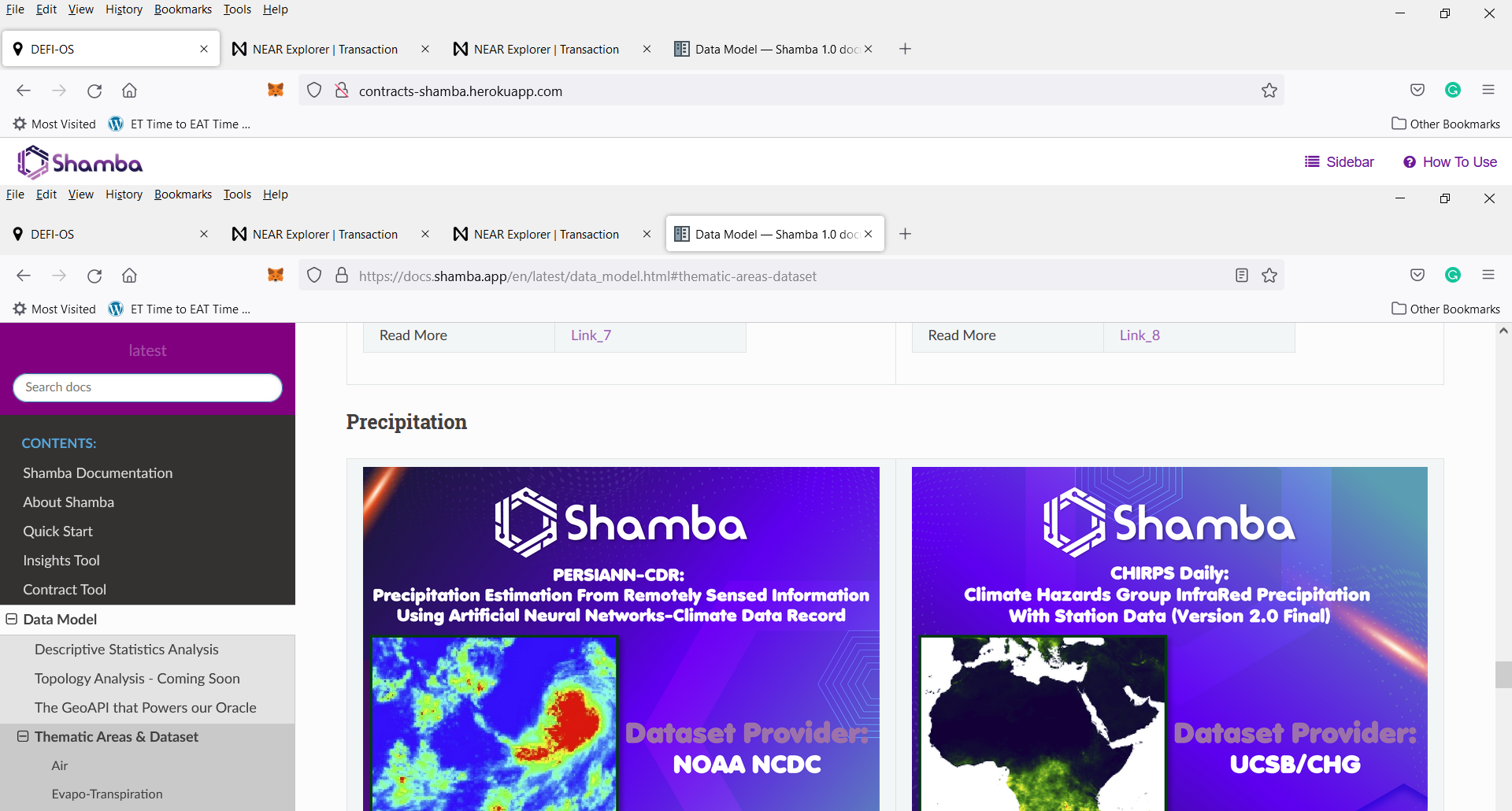Open Link_7 hyperlink

tap(591, 335)
